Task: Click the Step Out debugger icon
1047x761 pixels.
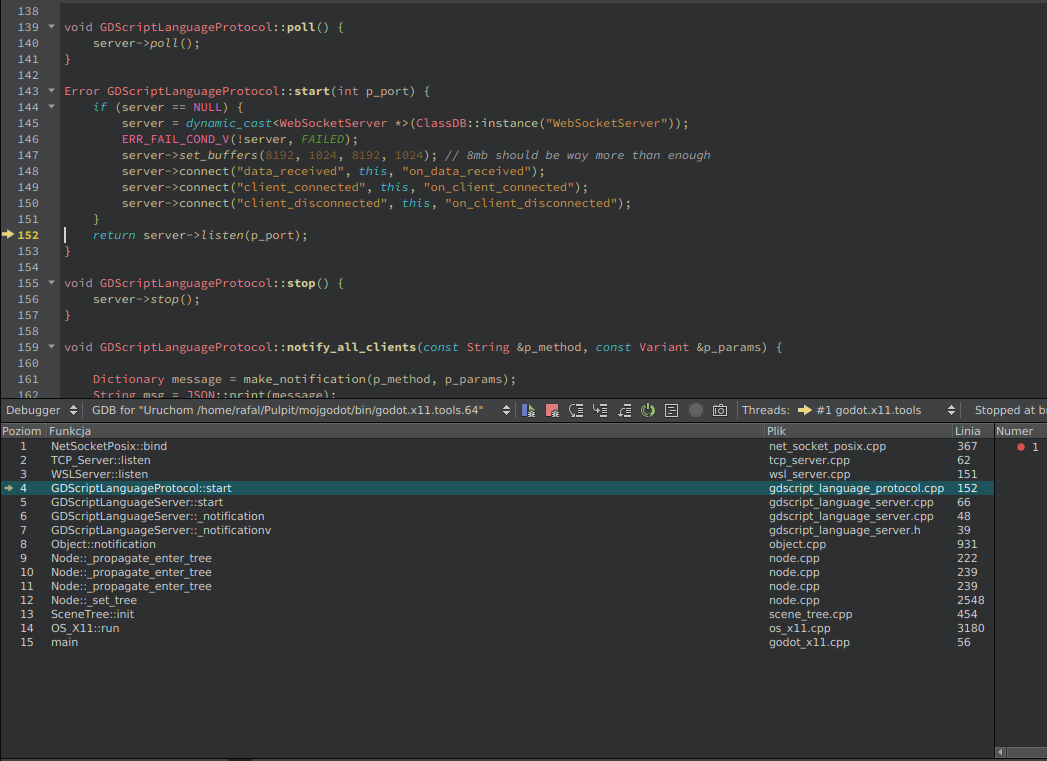Action: [624, 411]
